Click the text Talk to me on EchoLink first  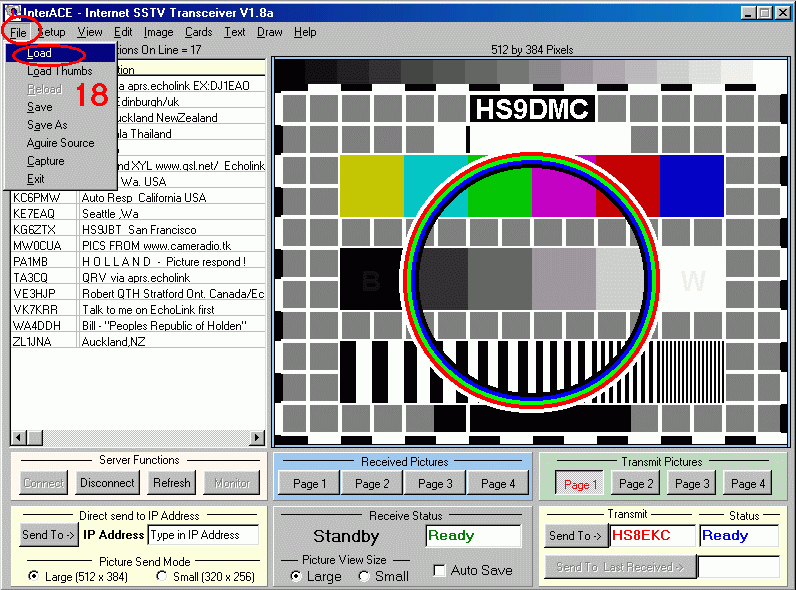(x=148, y=310)
